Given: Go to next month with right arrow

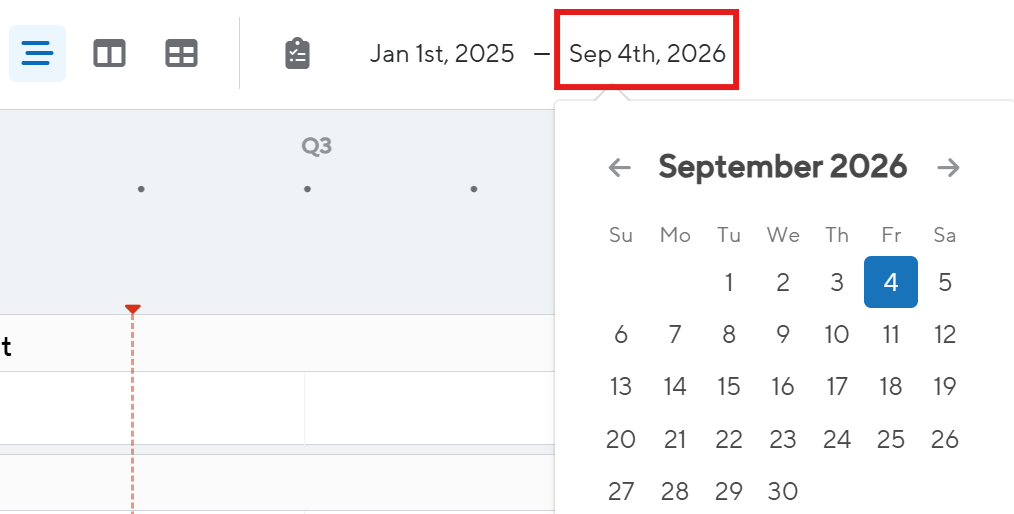Looking at the screenshot, I should pyautogui.click(x=948, y=167).
